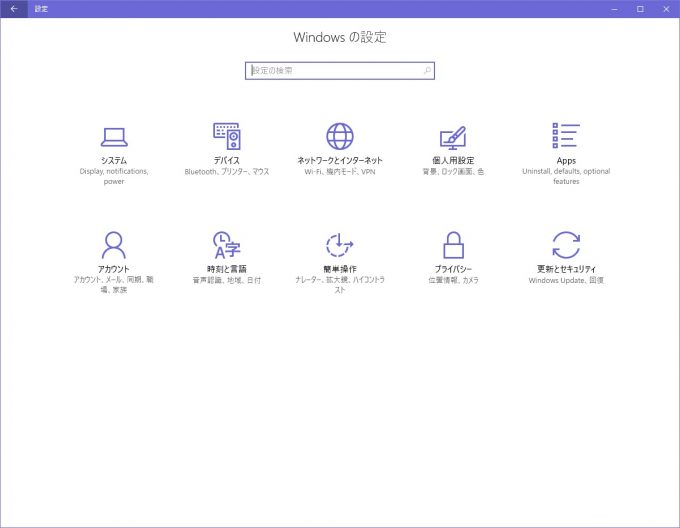Viewport: 680px width, 528px height.
Task: Open the デバイス keyboard and speaker icon
Action: pos(227,136)
